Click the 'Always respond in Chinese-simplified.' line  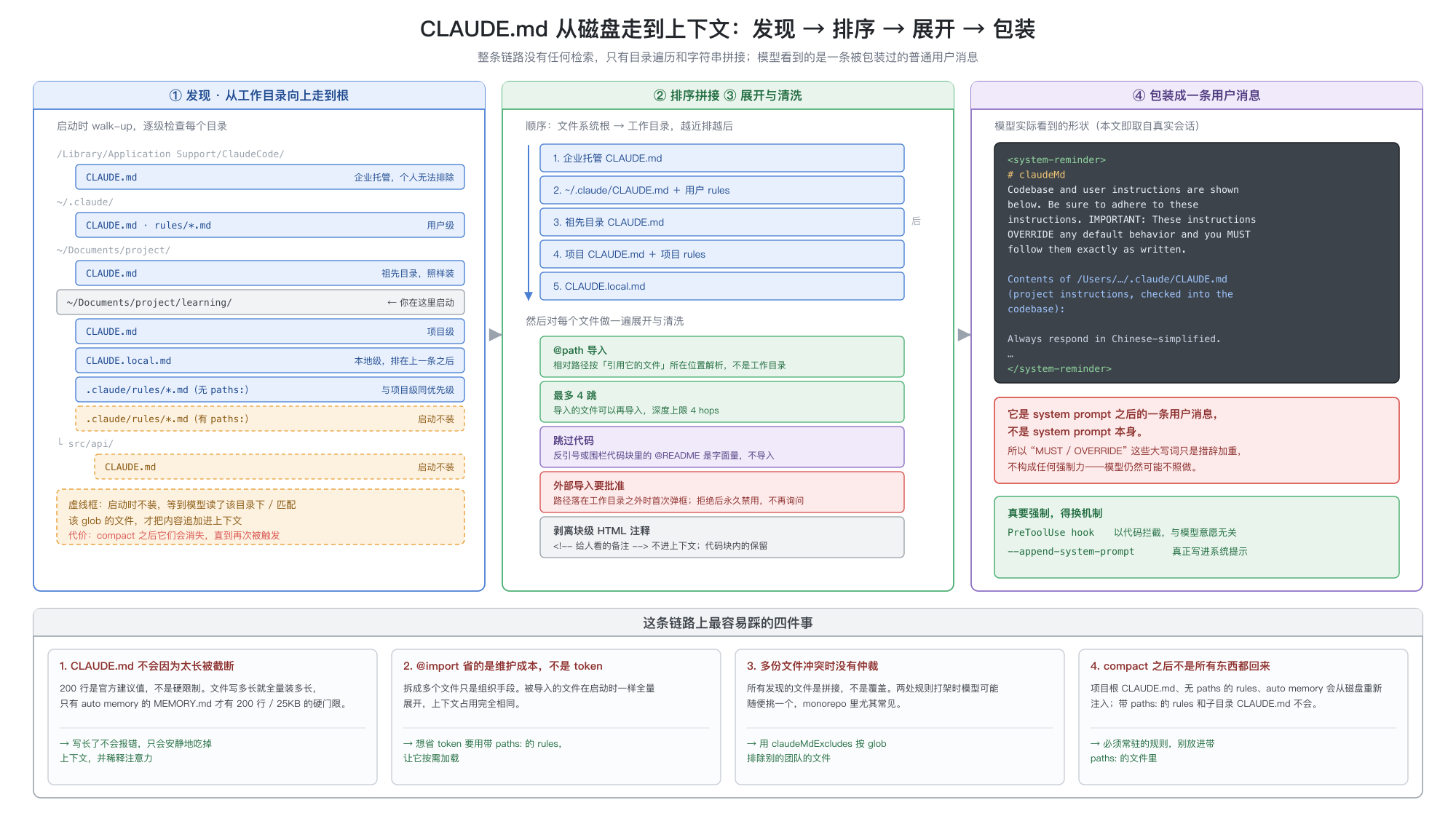[1114, 338]
